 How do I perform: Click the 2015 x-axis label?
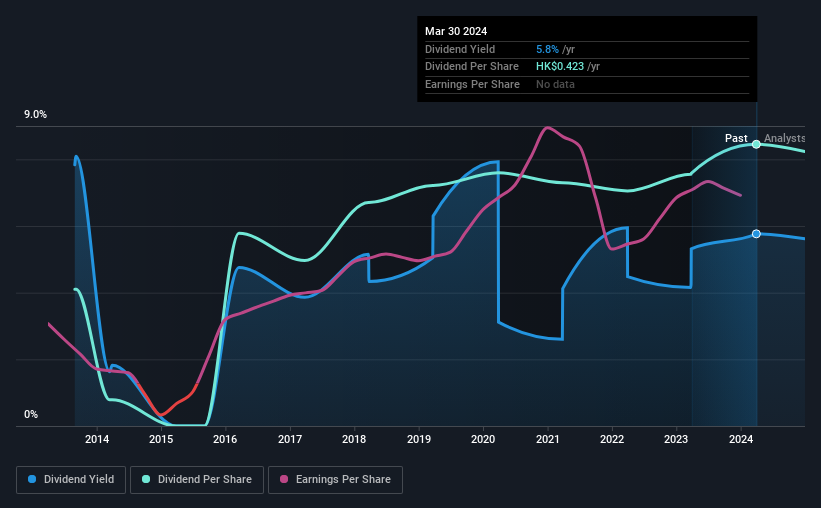click(161, 439)
